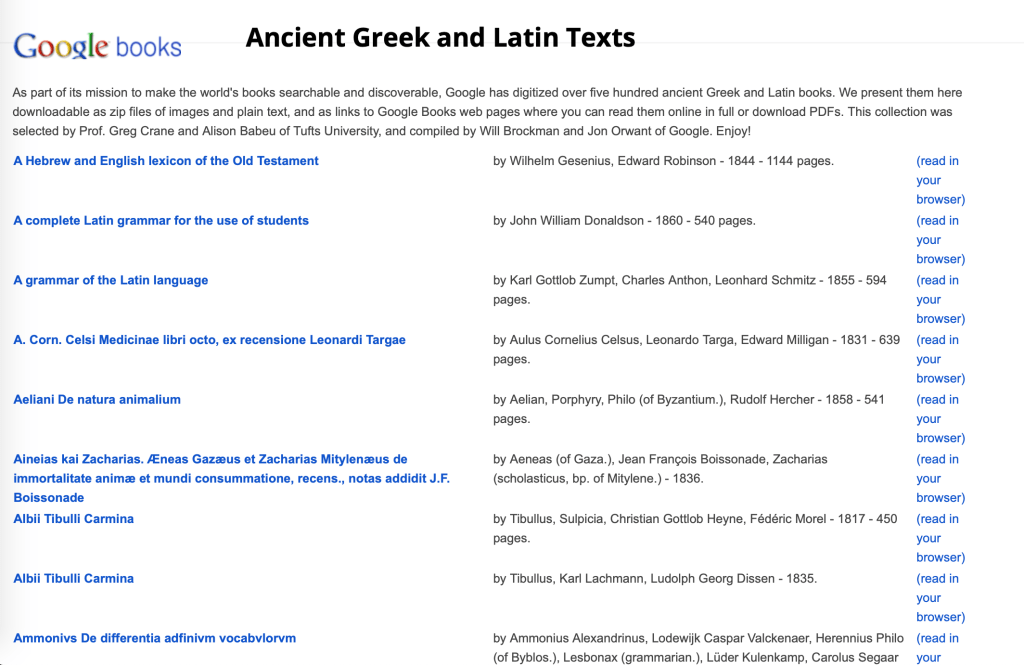Viewport: 1024px width, 665px height.
Task: Open Ammonivs De differentia adfinivm vocabvlorvm
Action: (x=154, y=638)
